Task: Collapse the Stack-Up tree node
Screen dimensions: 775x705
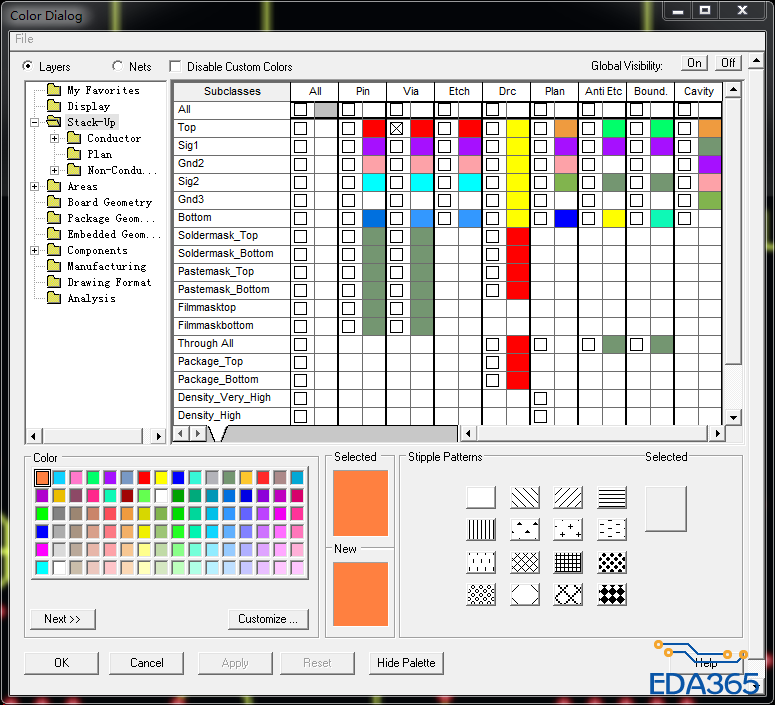Action: pos(35,122)
